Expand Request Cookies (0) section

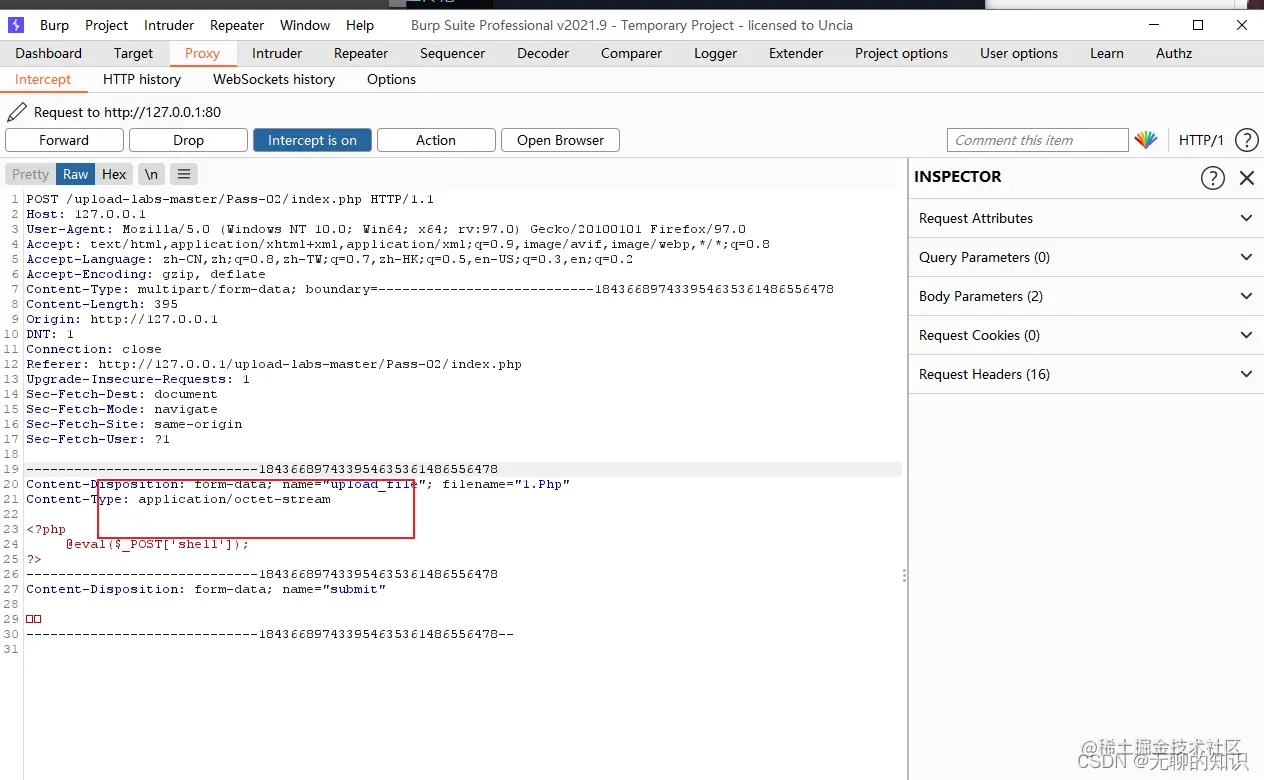(1085, 335)
